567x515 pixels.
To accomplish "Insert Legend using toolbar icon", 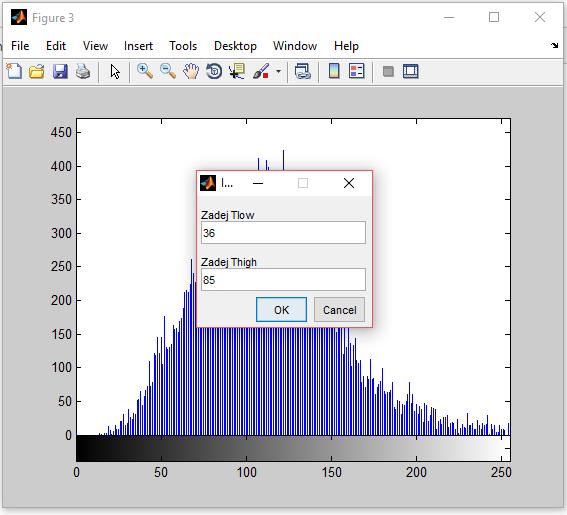I will [x=357, y=71].
